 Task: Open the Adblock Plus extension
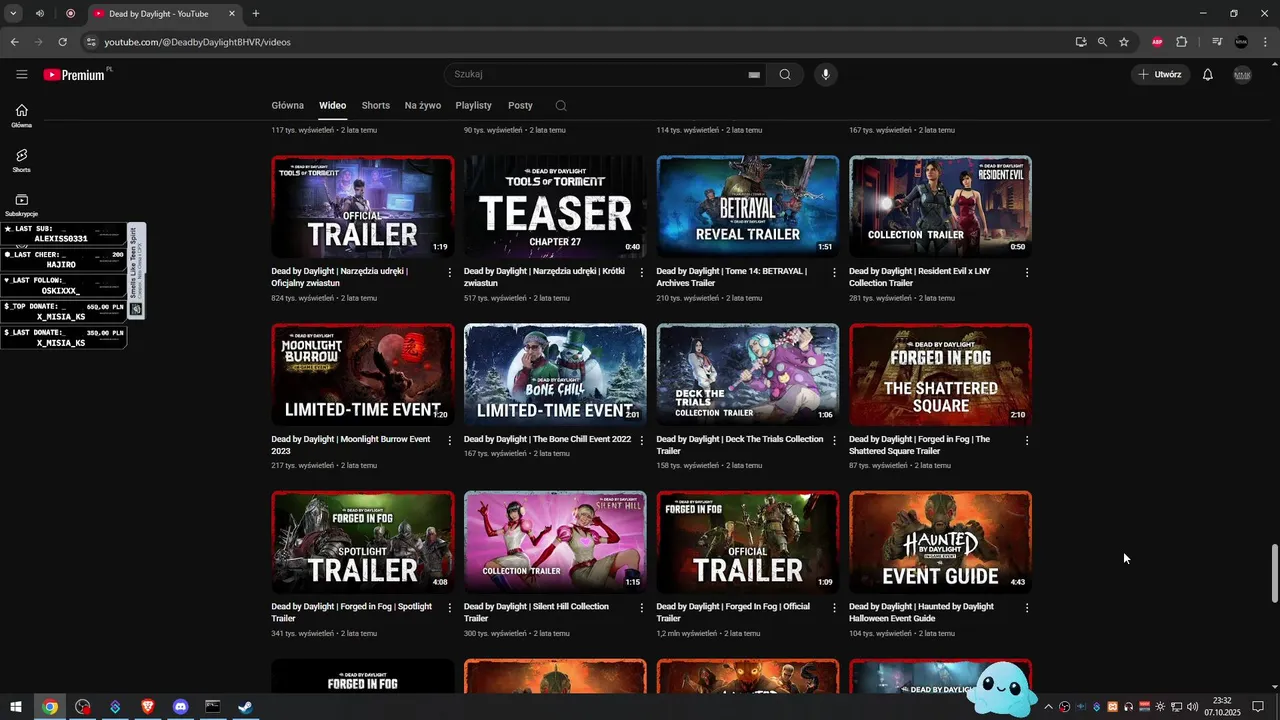1157,42
